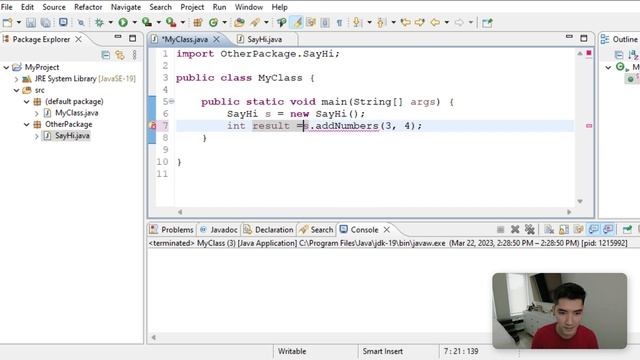Open the Run dropdown arrow
The width and height of the screenshot is (640, 360).
tap(134, 22)
